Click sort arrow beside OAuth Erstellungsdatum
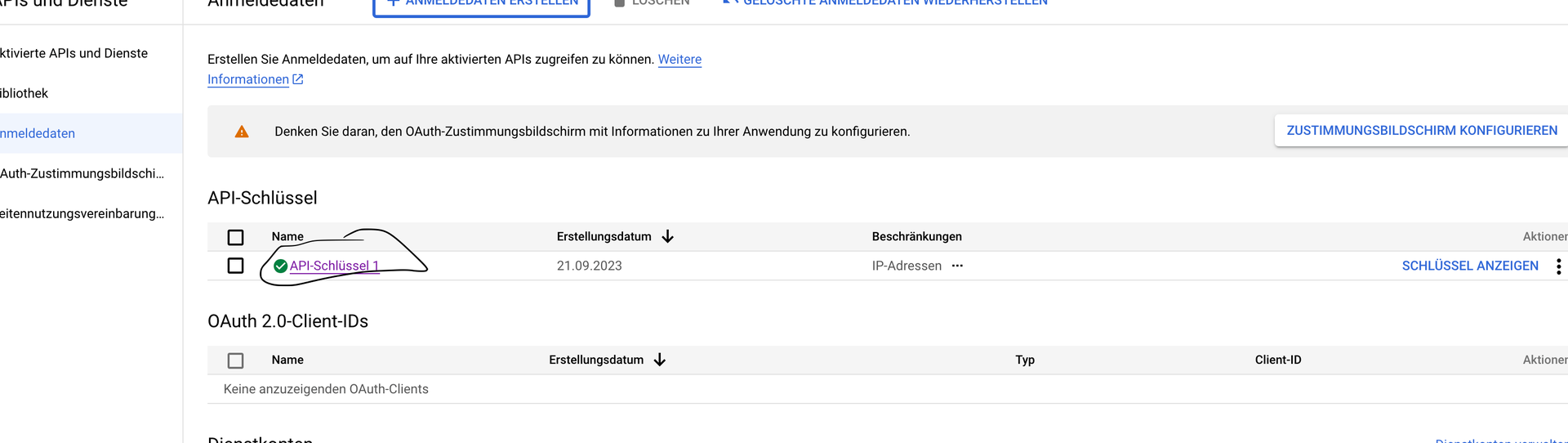Screen dimensions: 1568x443 point(660,360)
